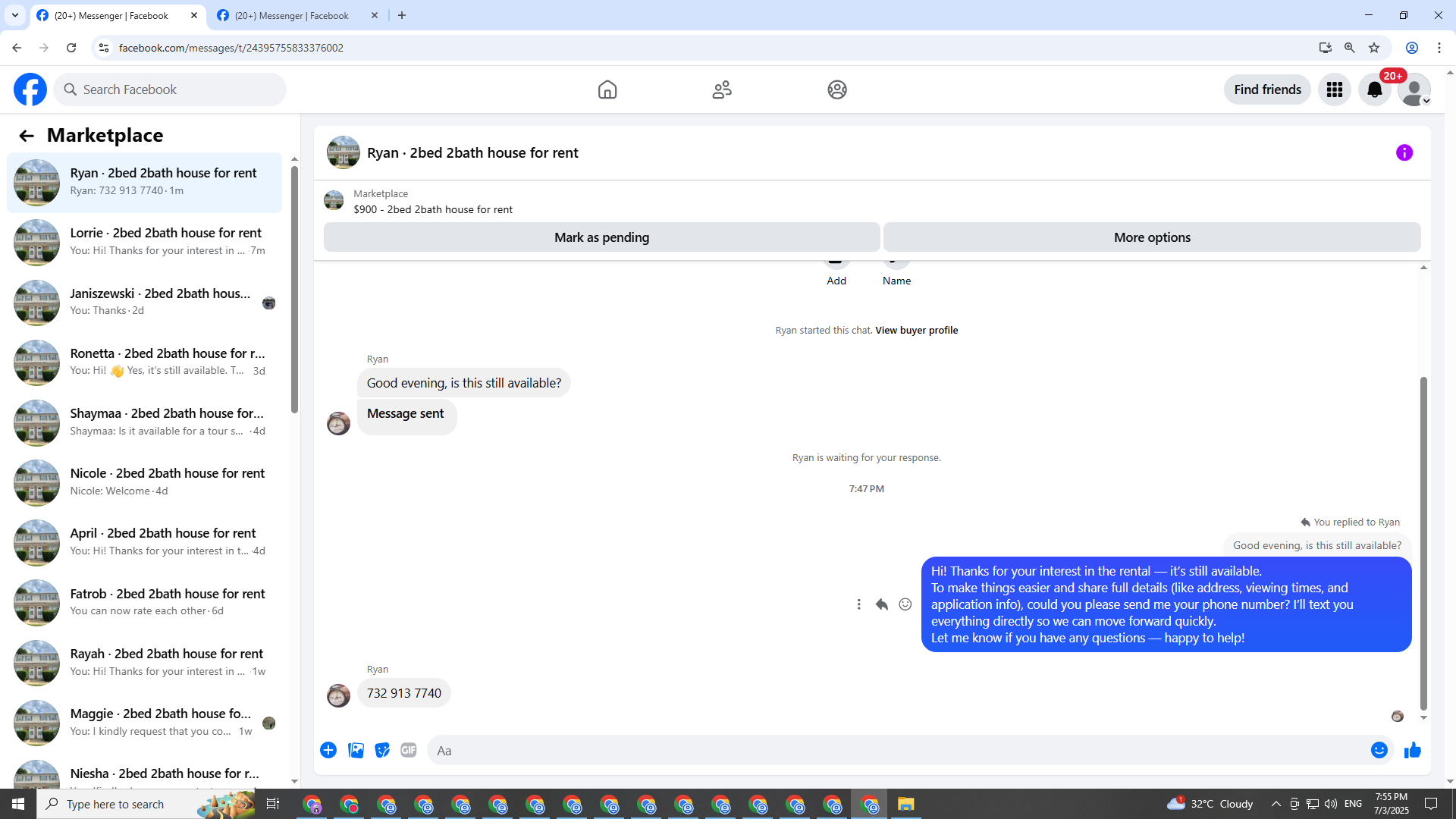Send a thumbs up like
This screenshot has height=819, width=1456.
tap(1412, 750)
